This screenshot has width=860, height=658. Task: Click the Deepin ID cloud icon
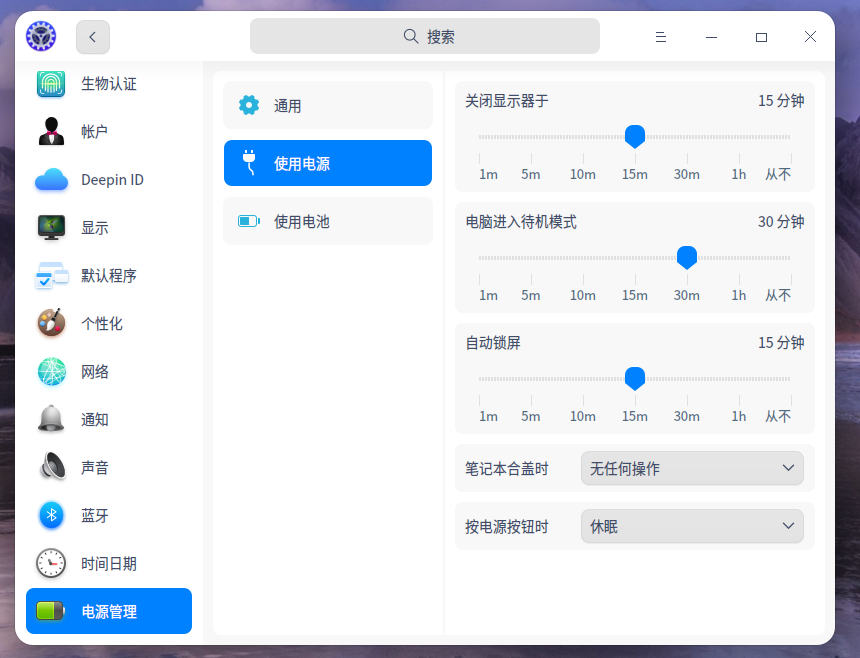52,180
